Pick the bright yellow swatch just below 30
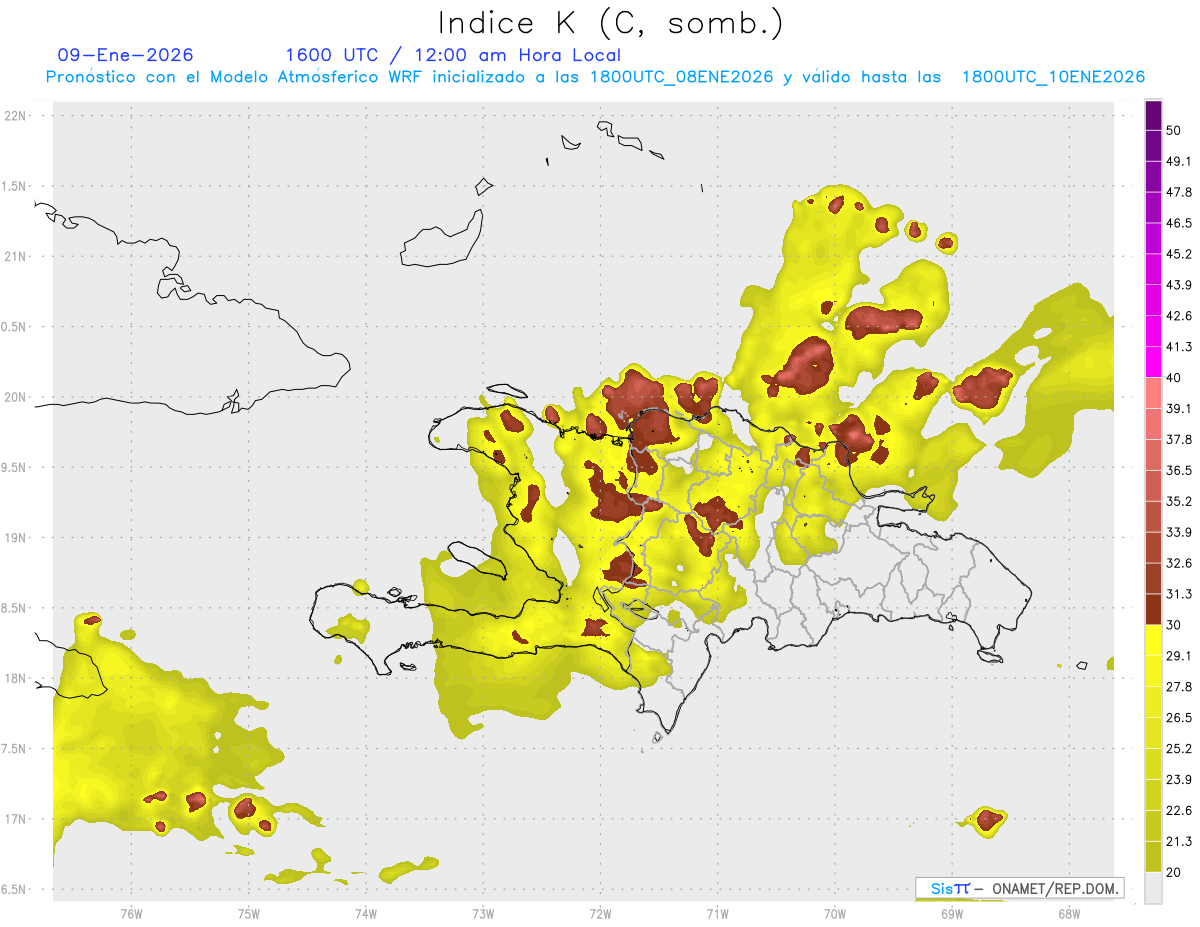 [x=1153, y=640]
